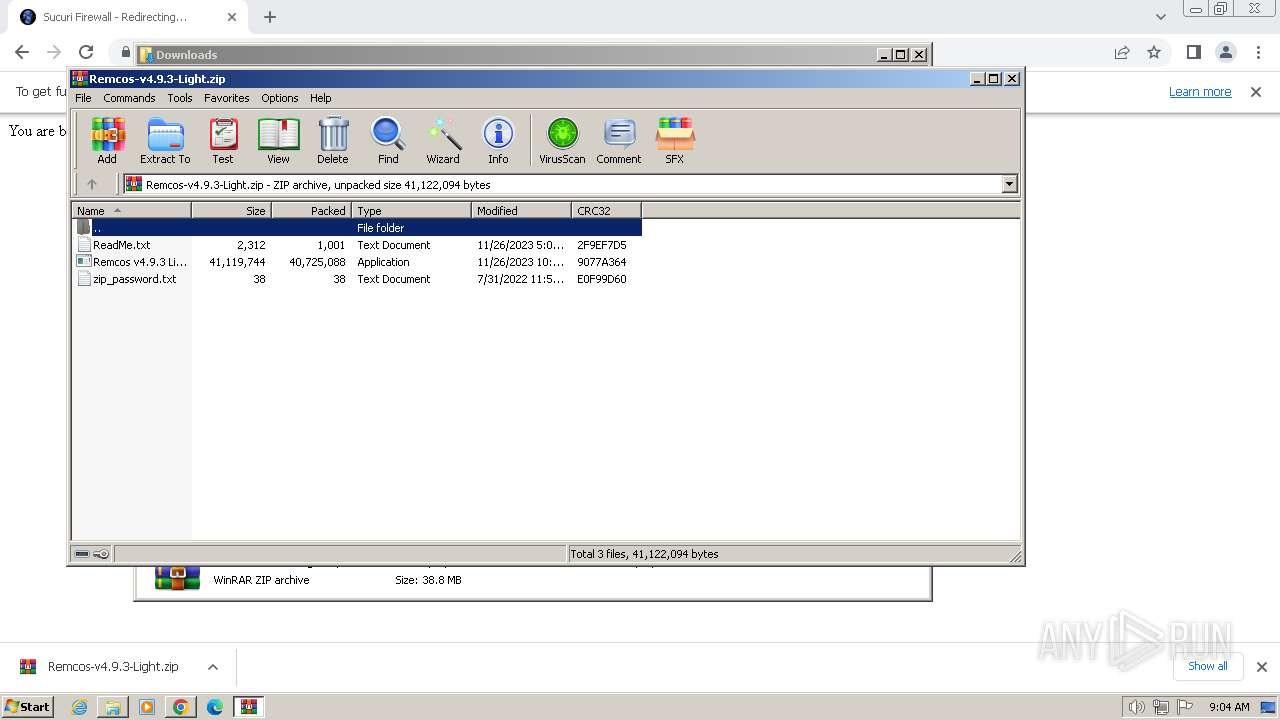Image resolution: width=1280 pixels, height=720 pixels.
Task: Click volume speaker tray icon
Action: (x=1137, y=707)
